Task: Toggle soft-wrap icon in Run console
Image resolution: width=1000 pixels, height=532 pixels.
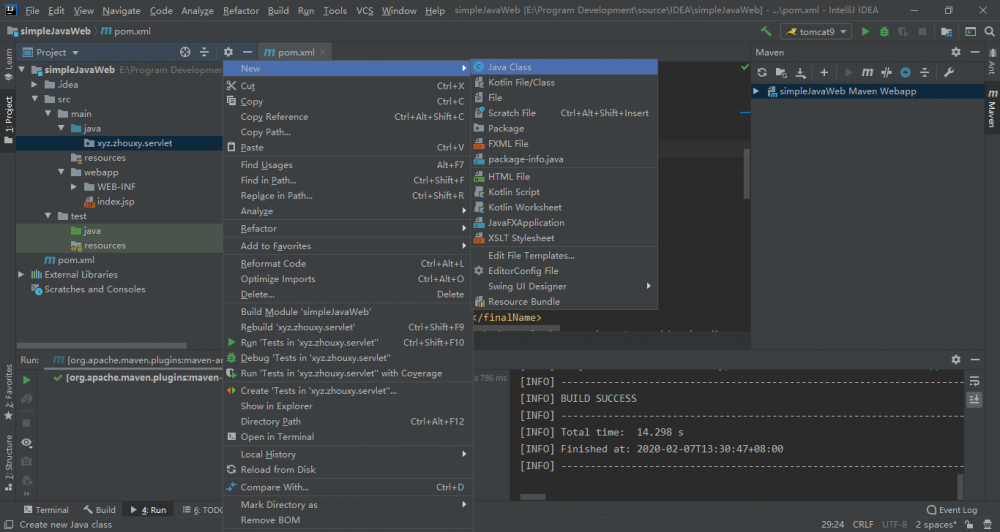Action: point(974,381)
